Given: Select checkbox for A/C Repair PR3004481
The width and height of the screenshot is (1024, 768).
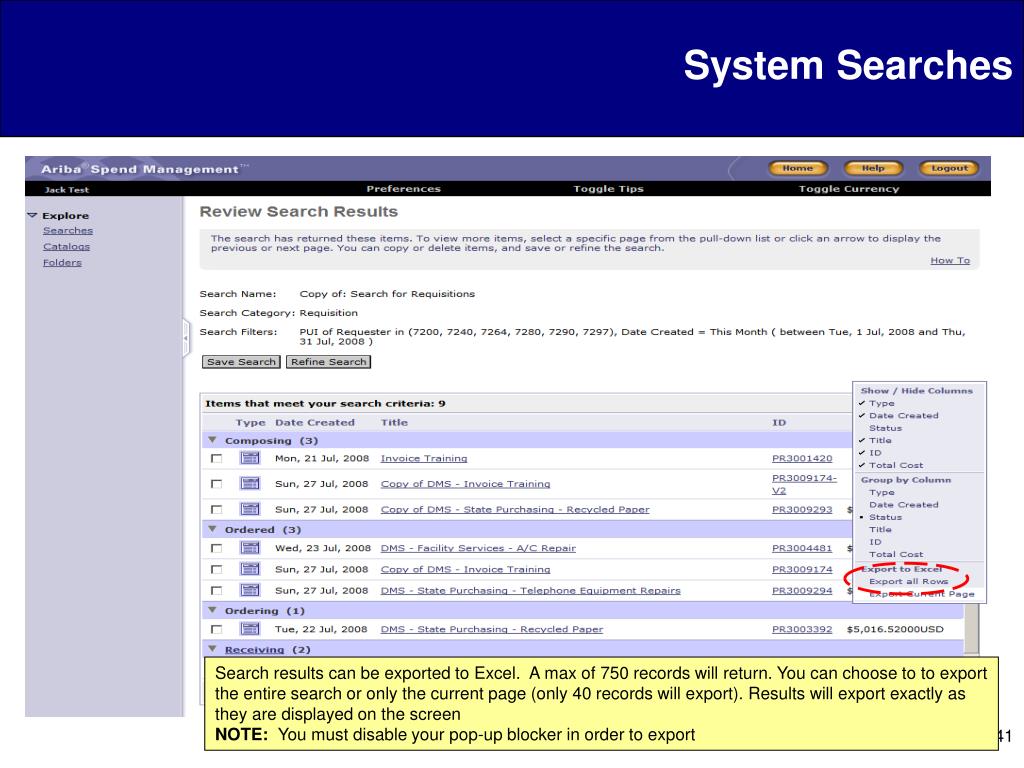Looking at the screenshot, I should (216, 549).
